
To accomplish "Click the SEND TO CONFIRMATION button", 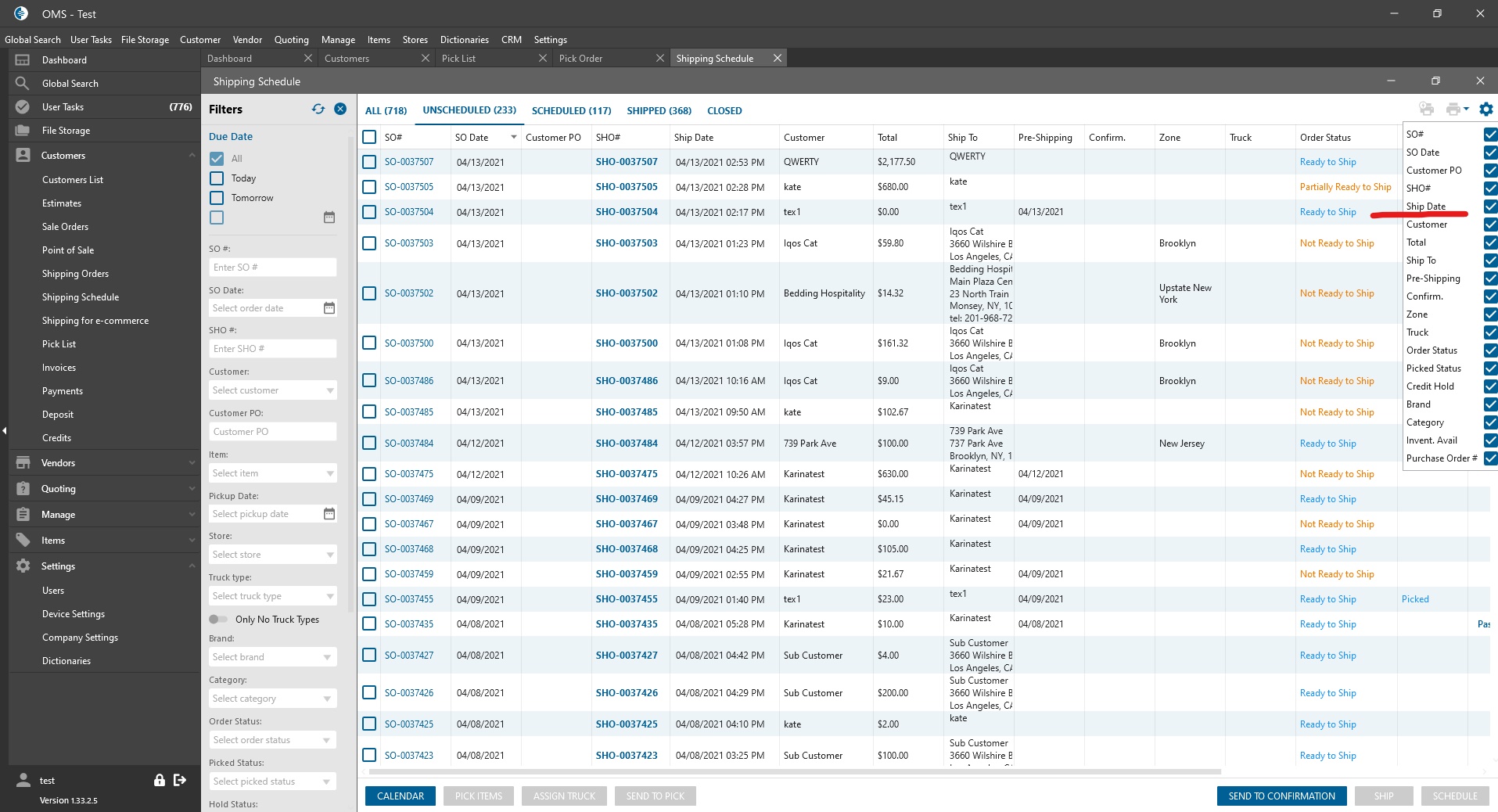I will 1281,796.
